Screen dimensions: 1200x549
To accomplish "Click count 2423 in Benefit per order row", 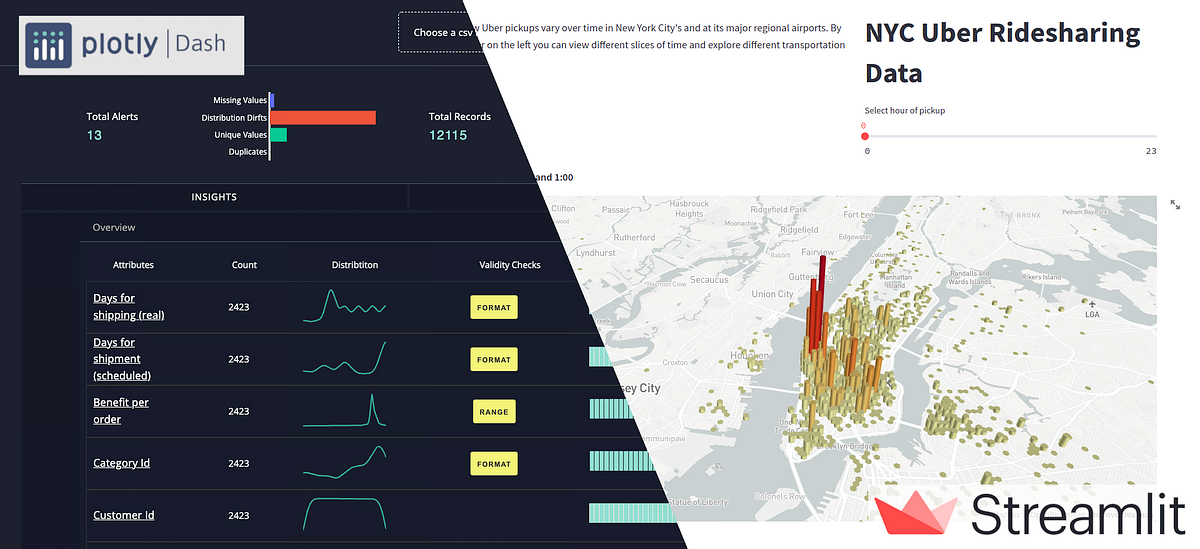I will (x=239, y=411).
